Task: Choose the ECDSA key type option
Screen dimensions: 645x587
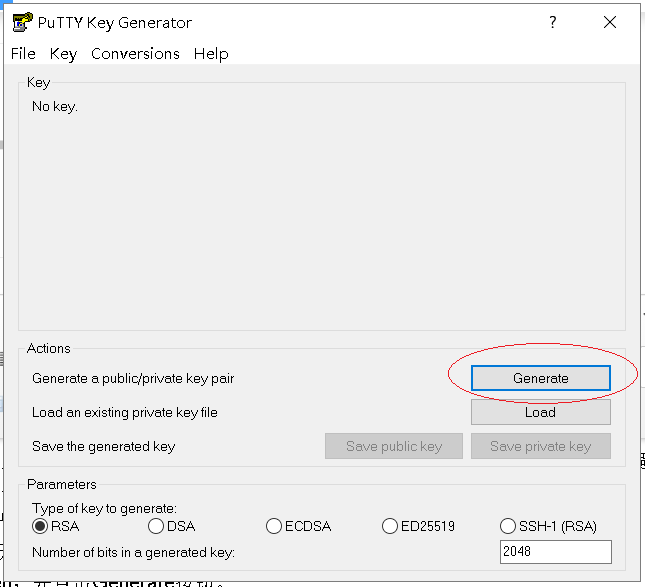Action: 274,526
